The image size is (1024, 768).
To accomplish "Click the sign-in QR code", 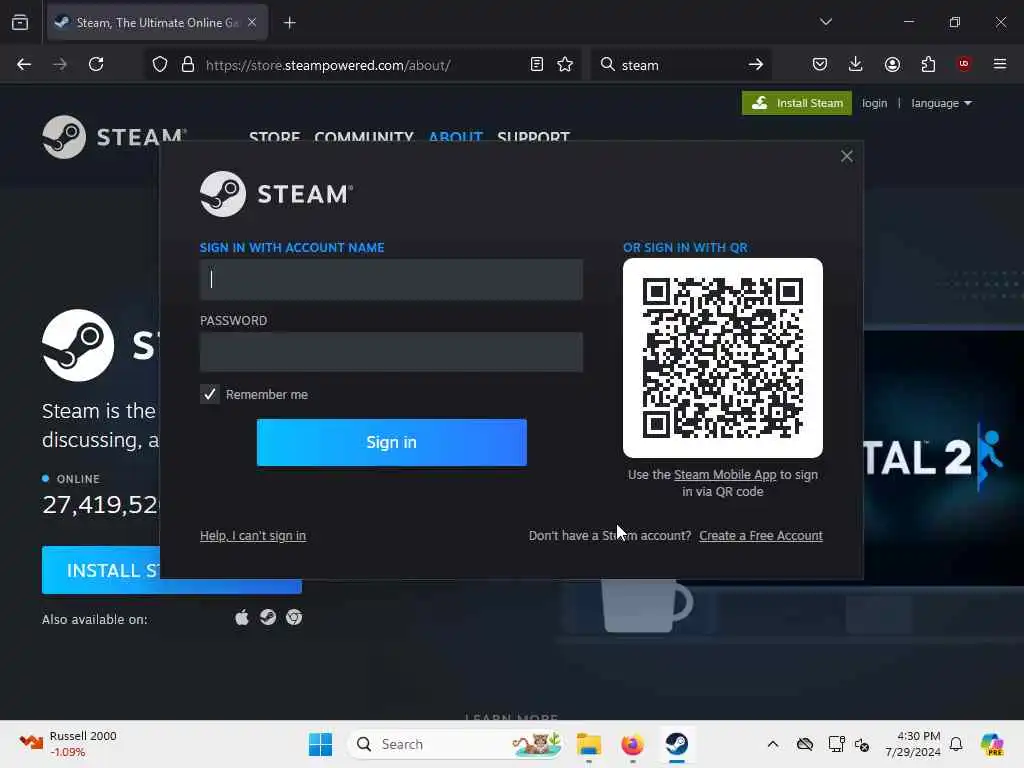I will (x=723, y=358).
